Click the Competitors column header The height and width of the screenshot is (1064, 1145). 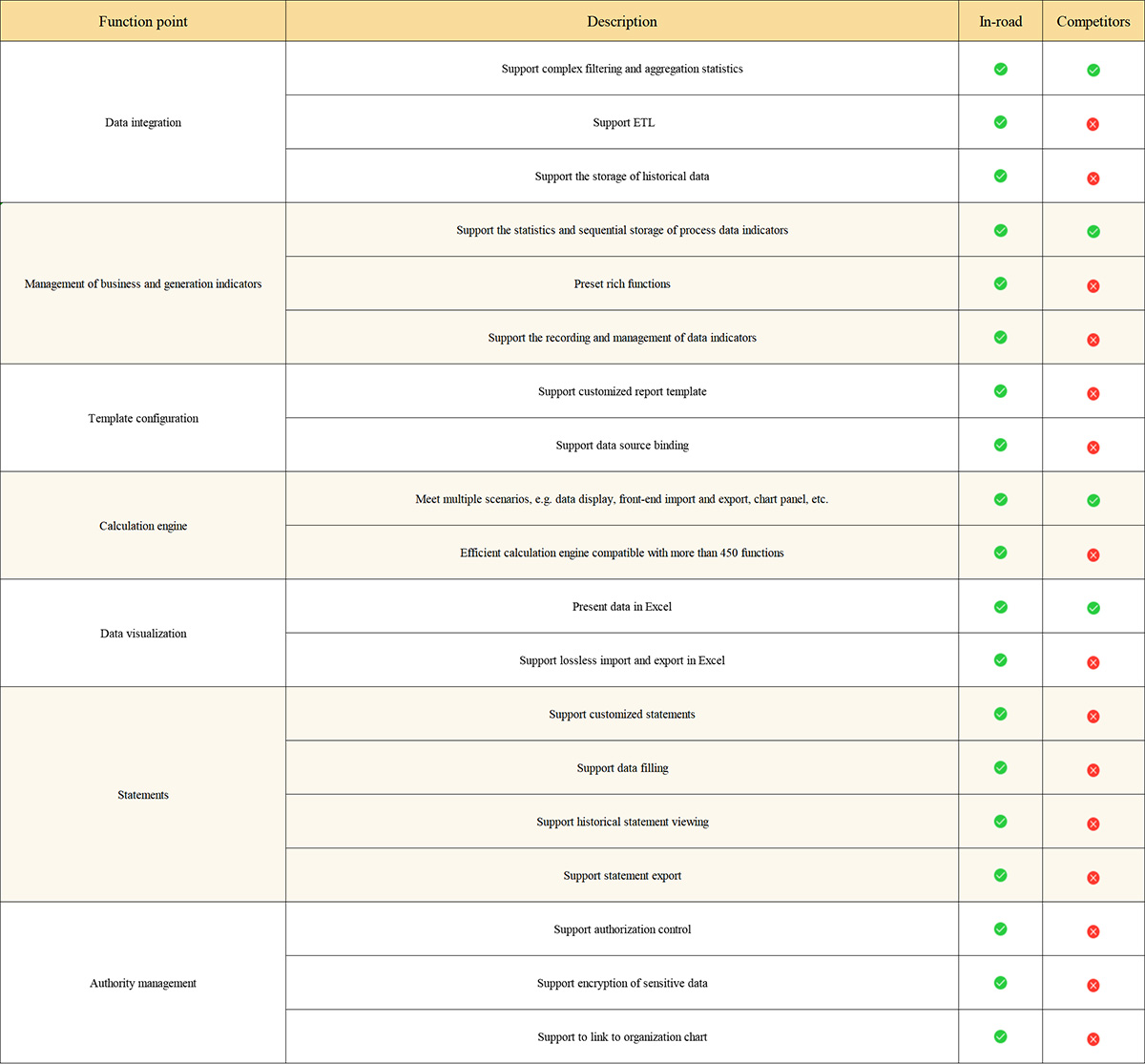tap(1093, 21)
